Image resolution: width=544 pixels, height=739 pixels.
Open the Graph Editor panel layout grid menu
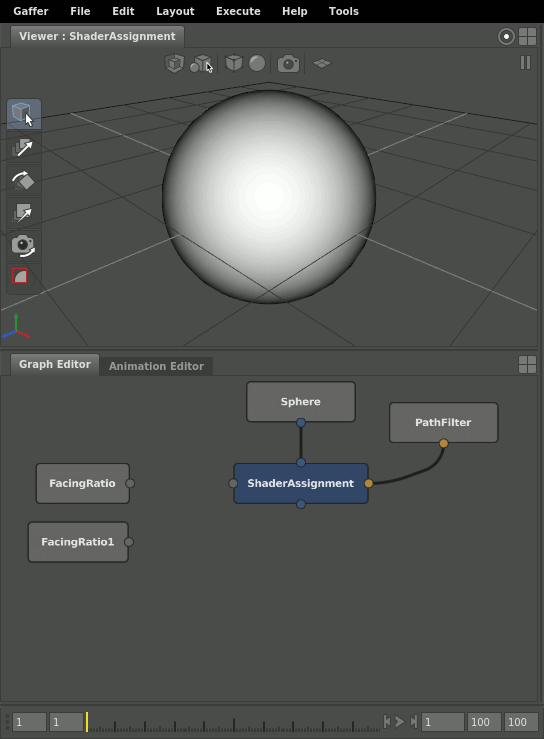pos(528,364)
